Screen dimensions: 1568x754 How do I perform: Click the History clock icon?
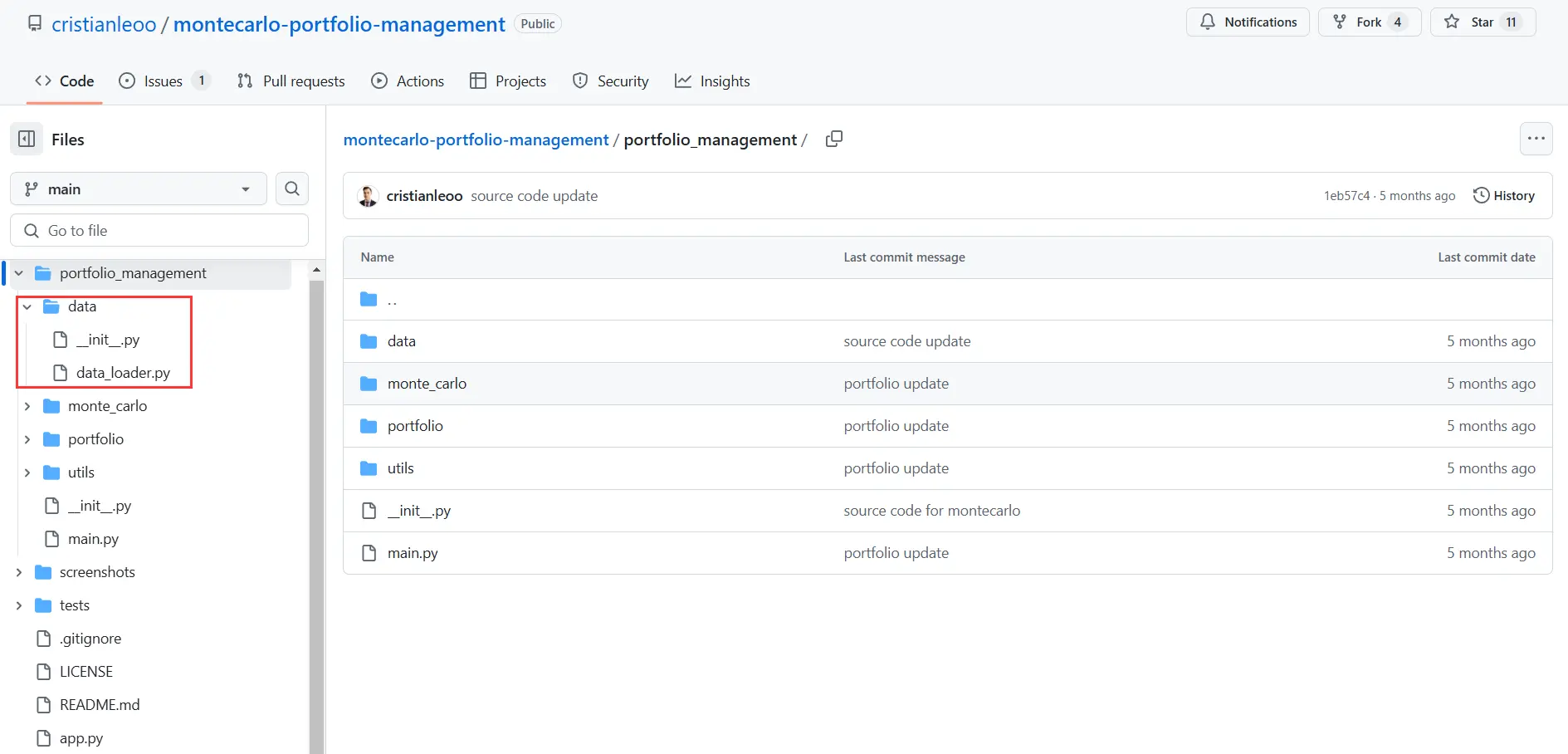point(1481,195)
